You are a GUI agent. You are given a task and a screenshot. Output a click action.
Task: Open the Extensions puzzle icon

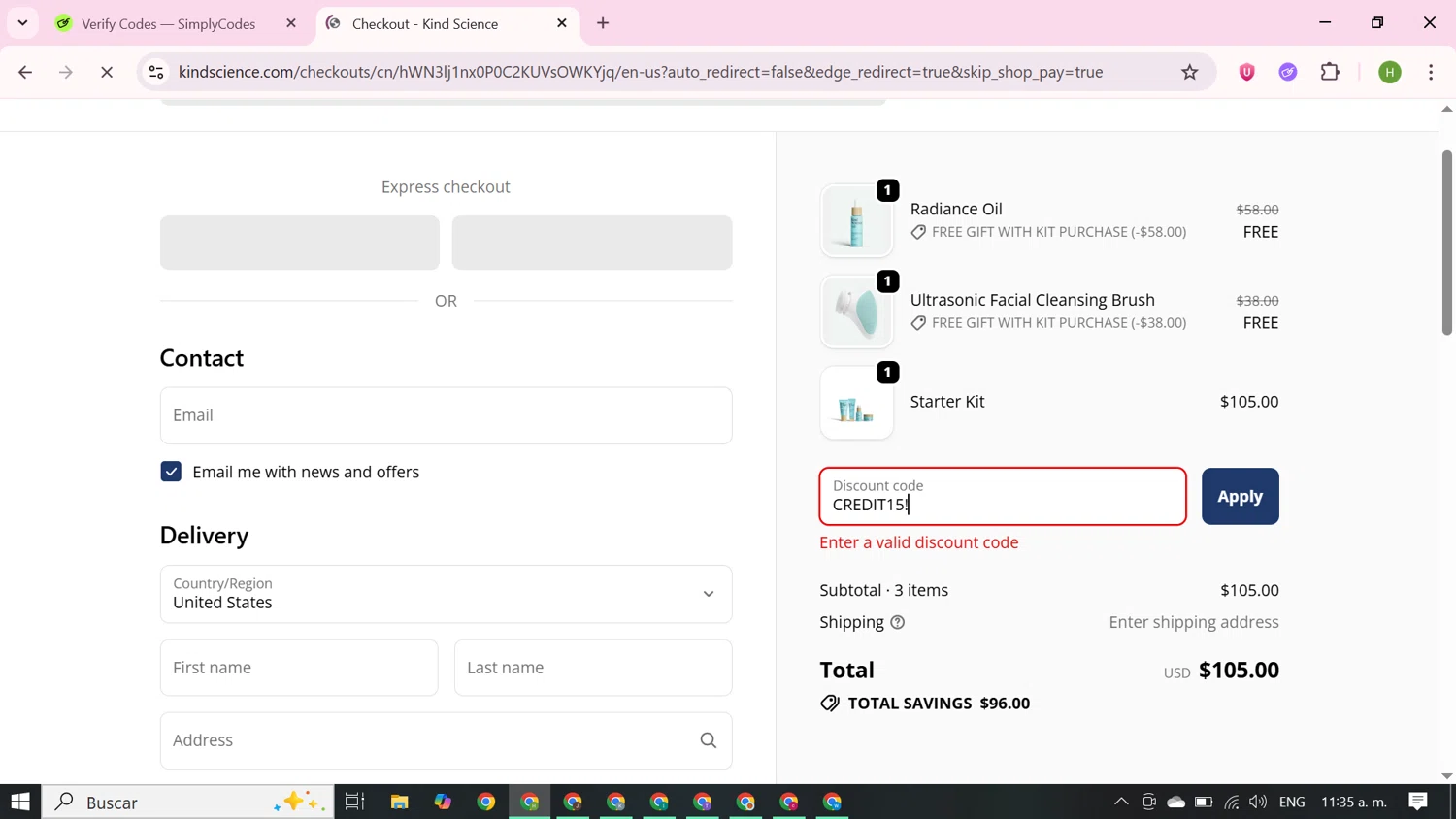coord(1331,72)
